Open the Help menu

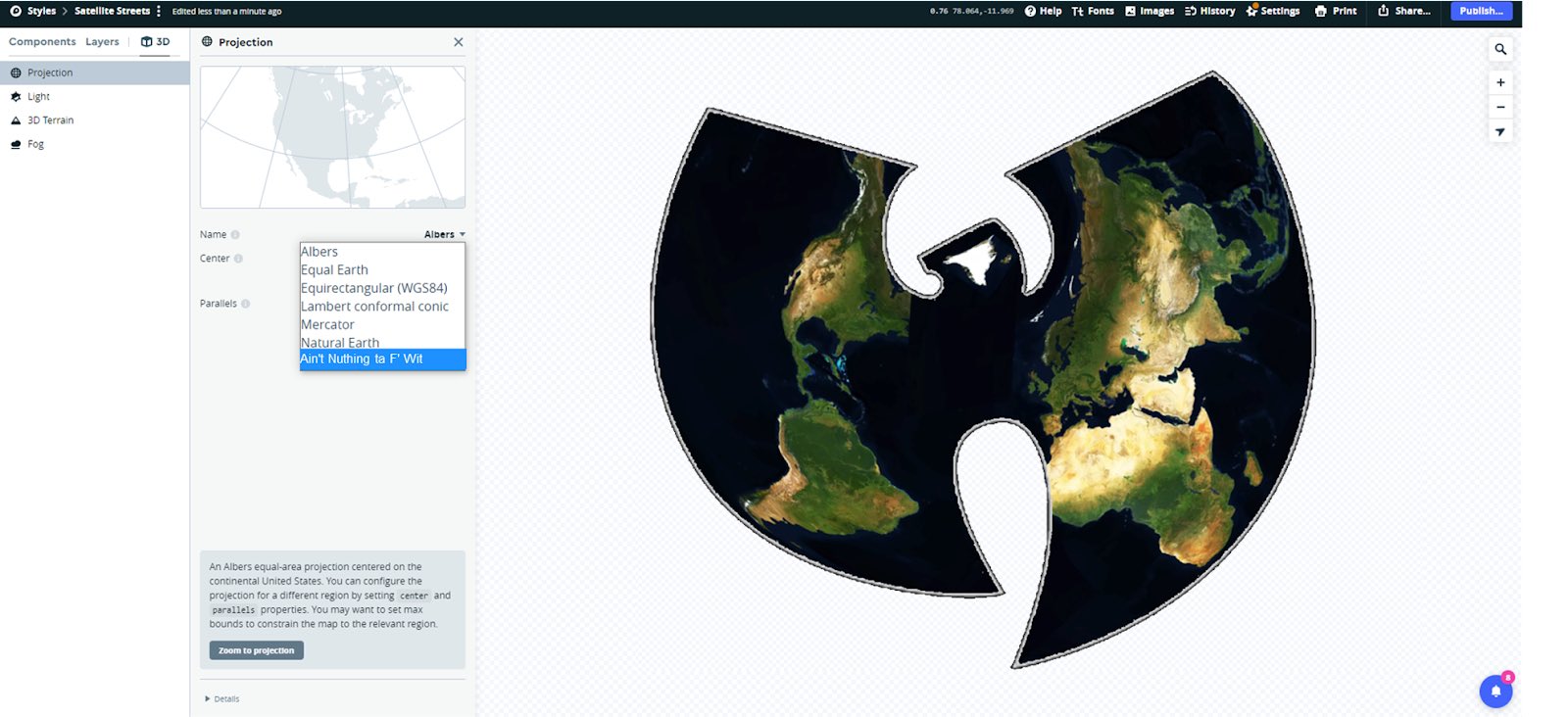[1043, 11]
